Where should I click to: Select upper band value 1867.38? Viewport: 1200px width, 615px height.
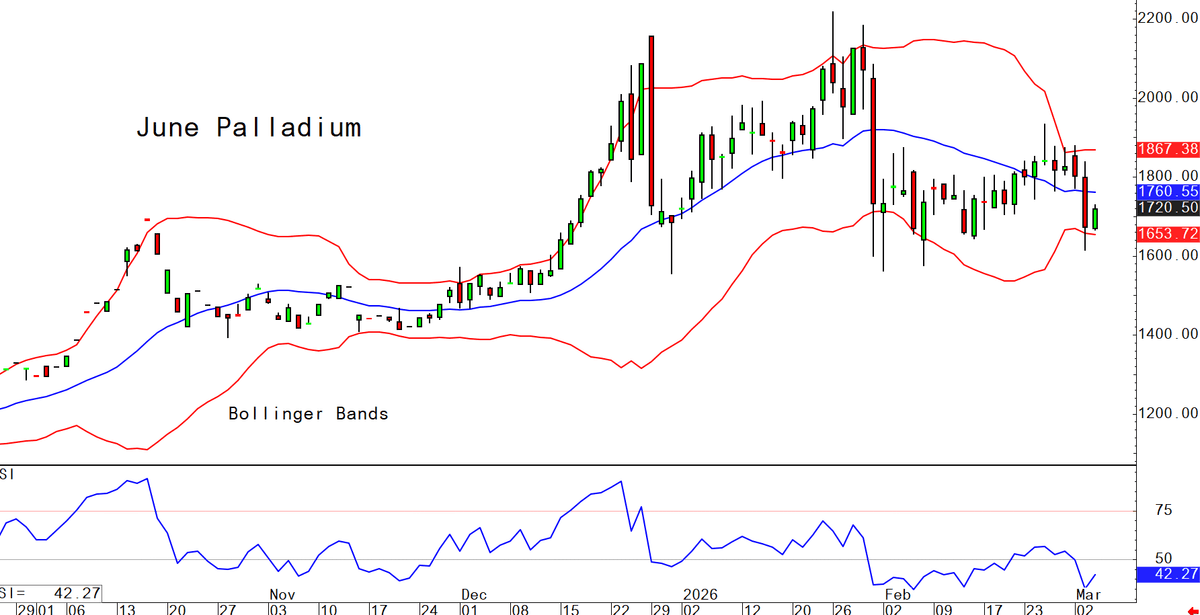[x=1167, y=149]
